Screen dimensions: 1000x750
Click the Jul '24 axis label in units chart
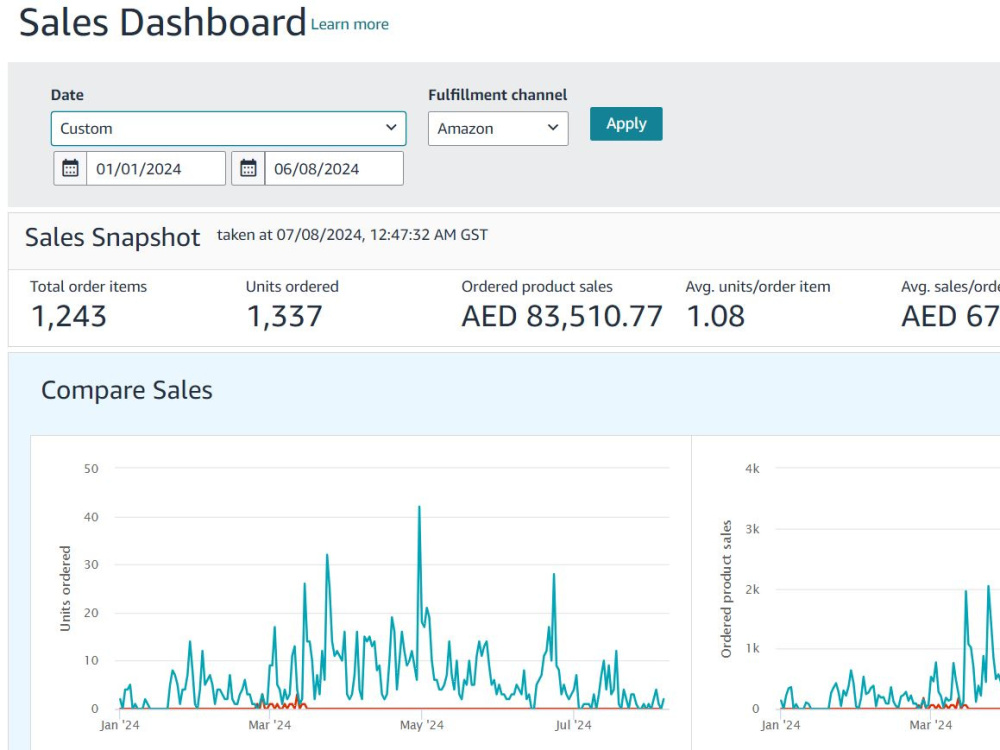click(x=573, y=725)
